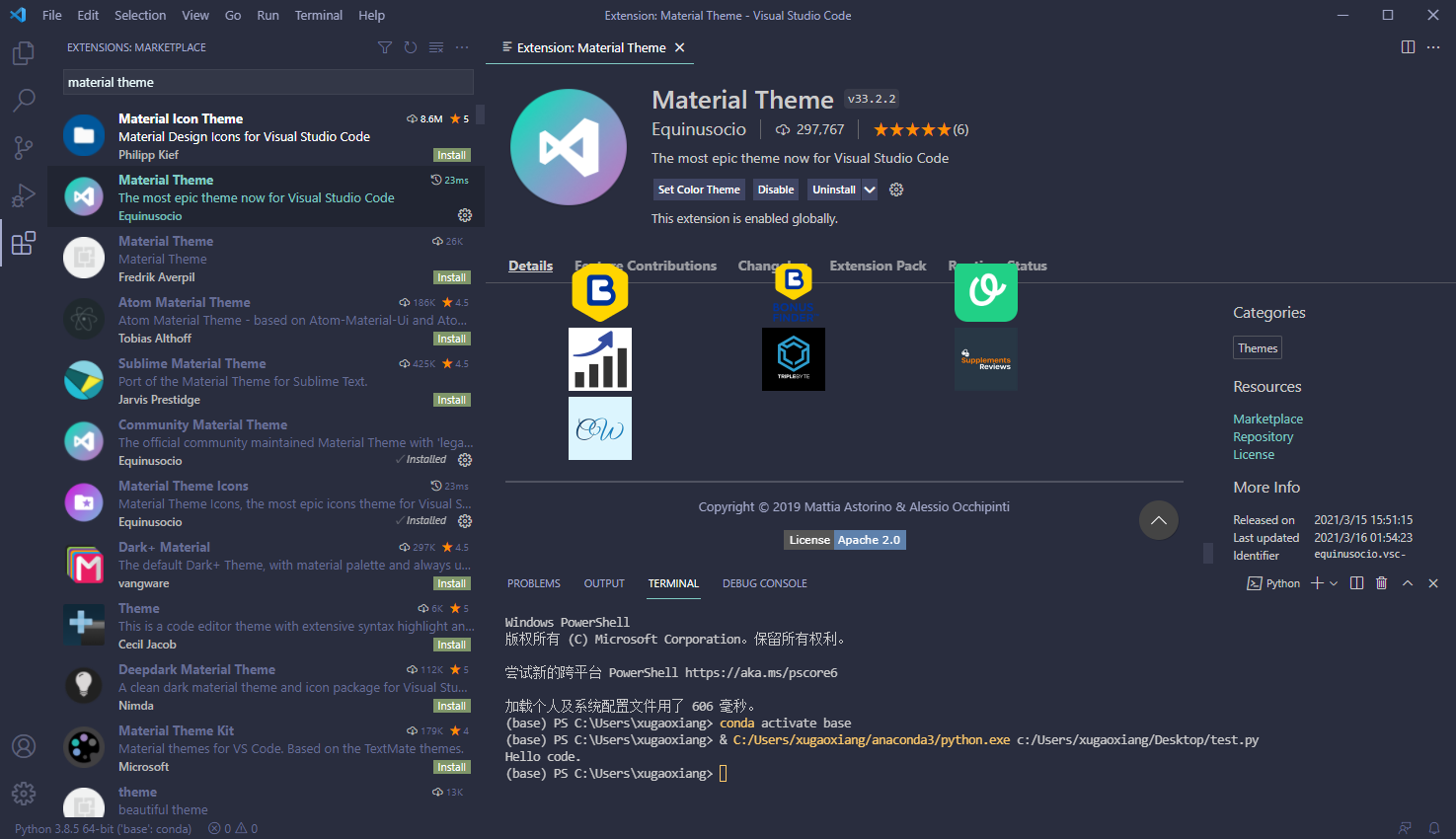Switch to the Details tab
Viewport: 1456px width, 839px height.
(x=531, y=266)
